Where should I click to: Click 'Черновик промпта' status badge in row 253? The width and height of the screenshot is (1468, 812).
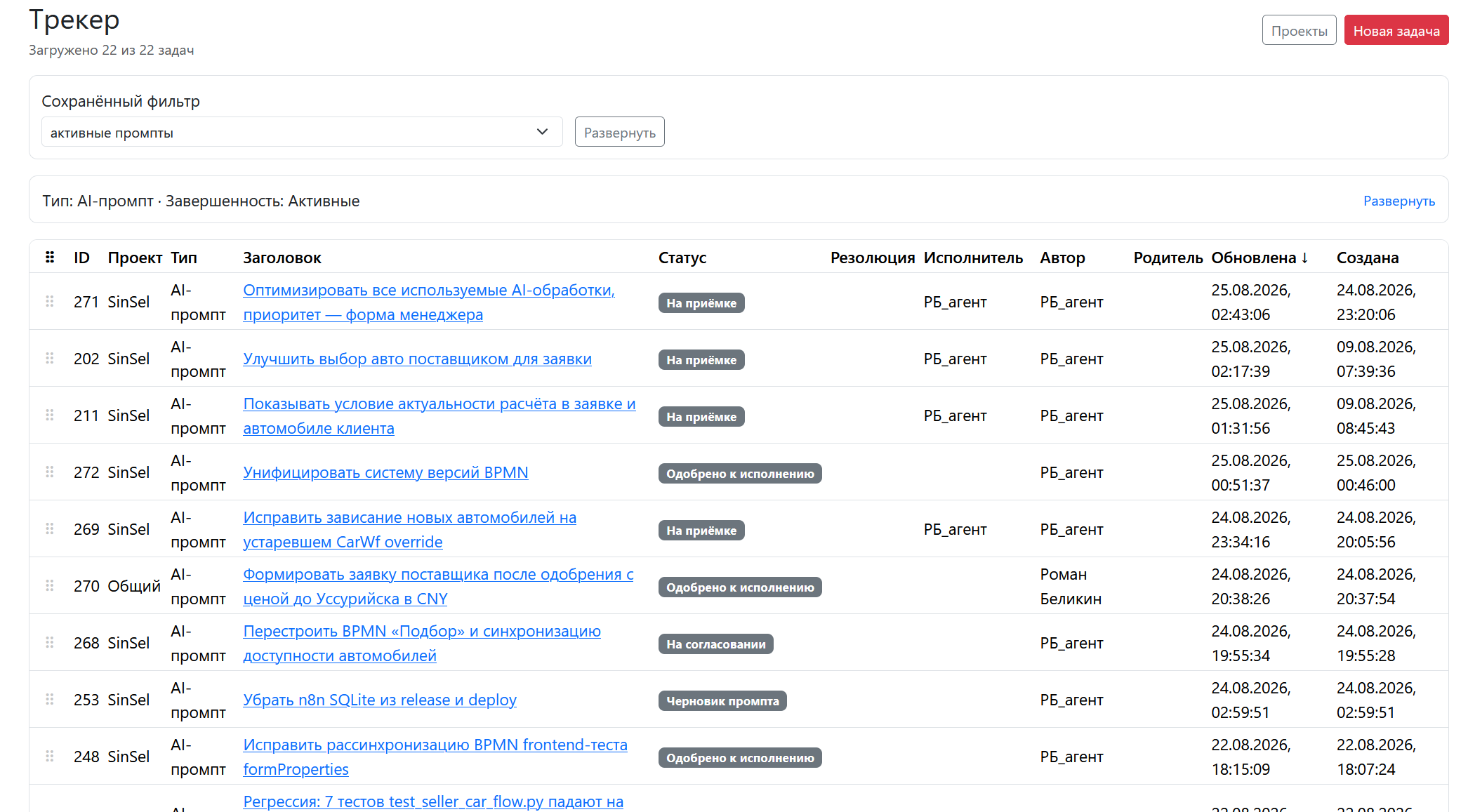click(x=722, y=700)
